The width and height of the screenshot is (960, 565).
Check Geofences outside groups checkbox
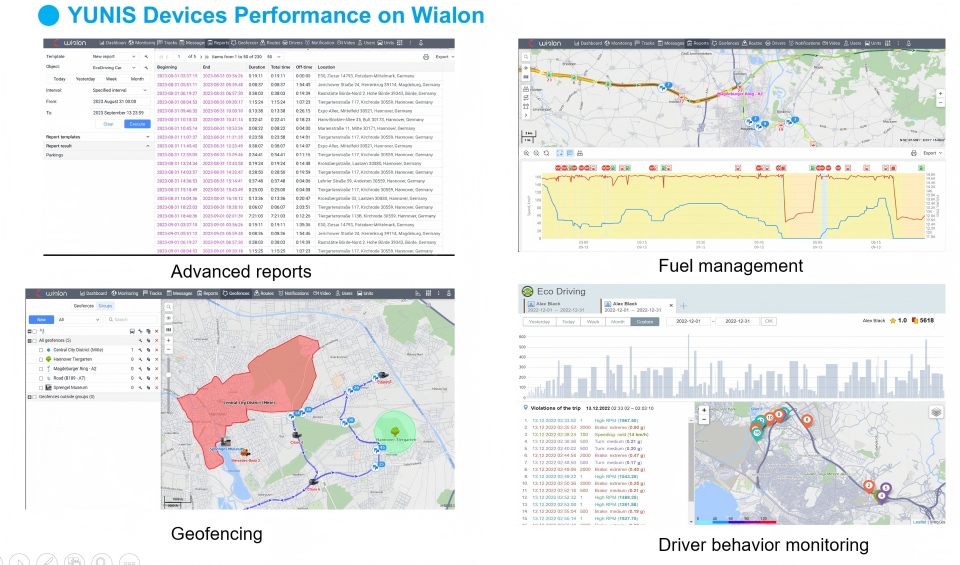34,397
